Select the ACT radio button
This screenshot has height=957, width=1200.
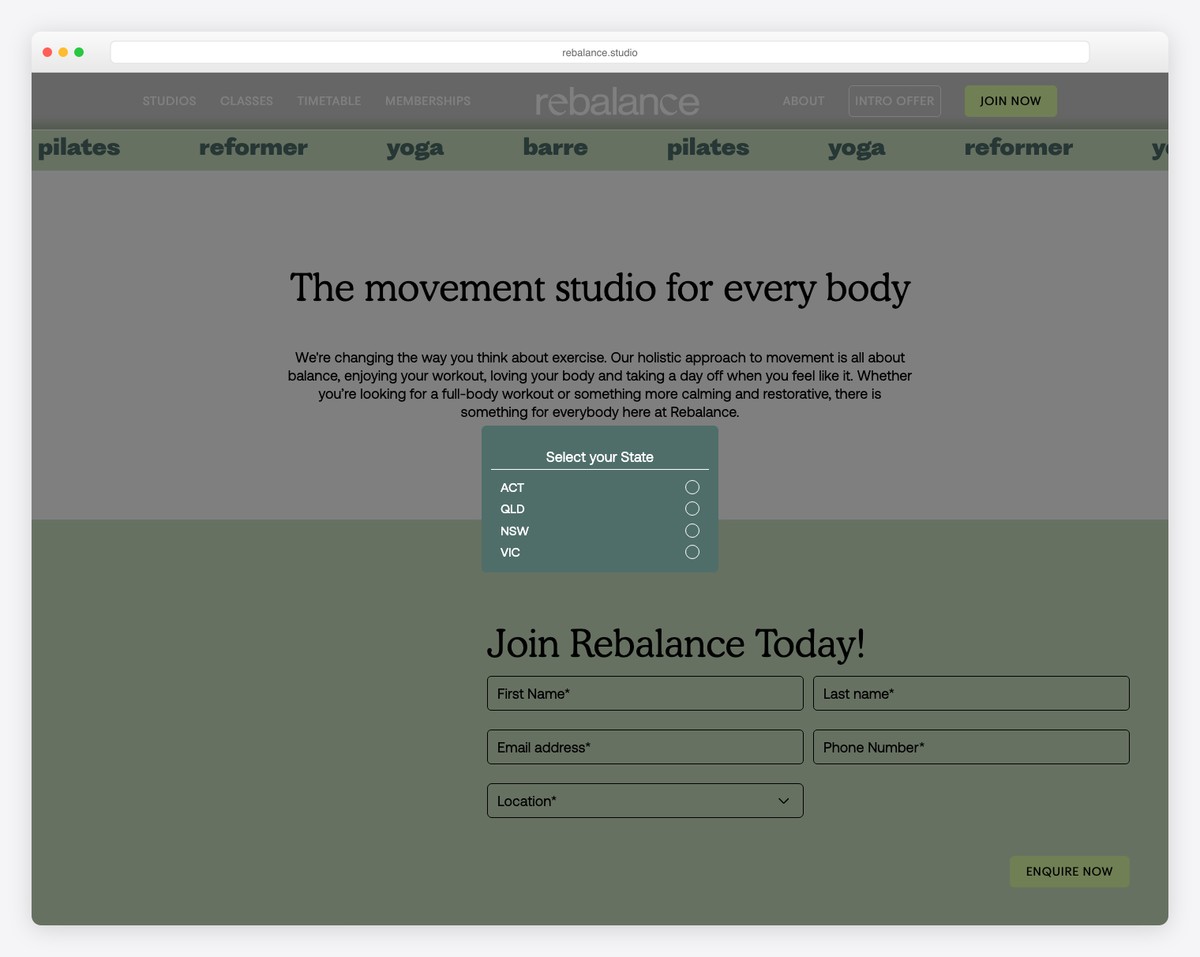pyautogui.click(x=692, y=487)
